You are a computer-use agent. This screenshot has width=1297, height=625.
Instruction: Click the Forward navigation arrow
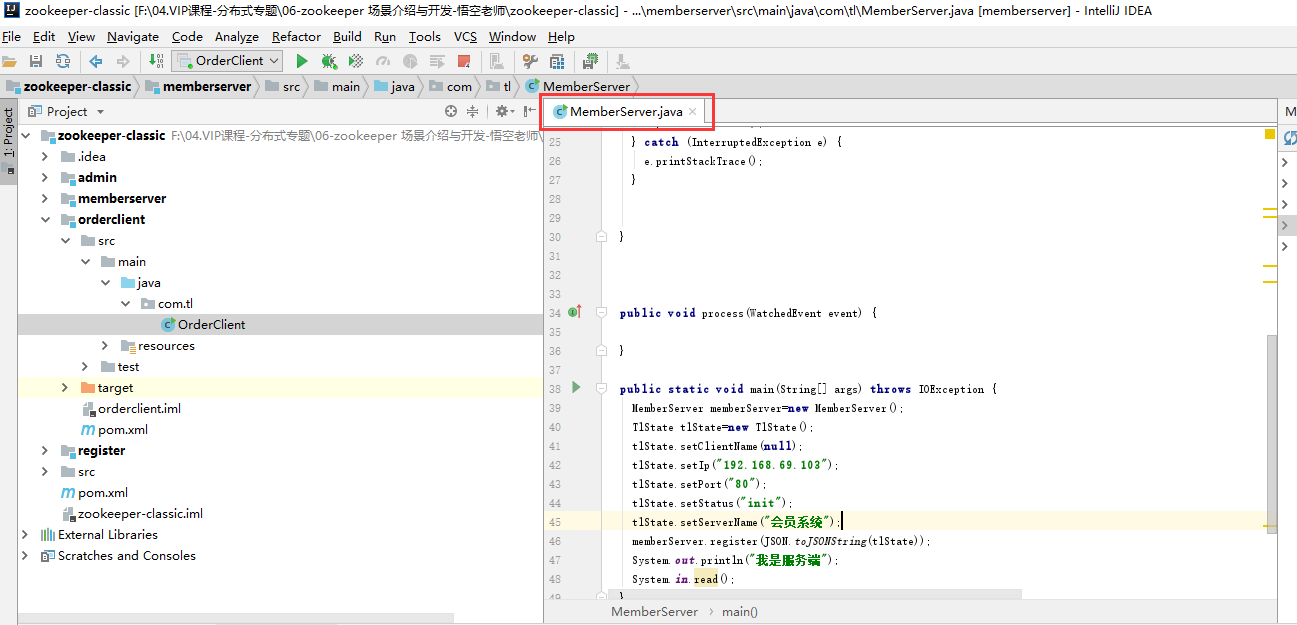[123, 61]
